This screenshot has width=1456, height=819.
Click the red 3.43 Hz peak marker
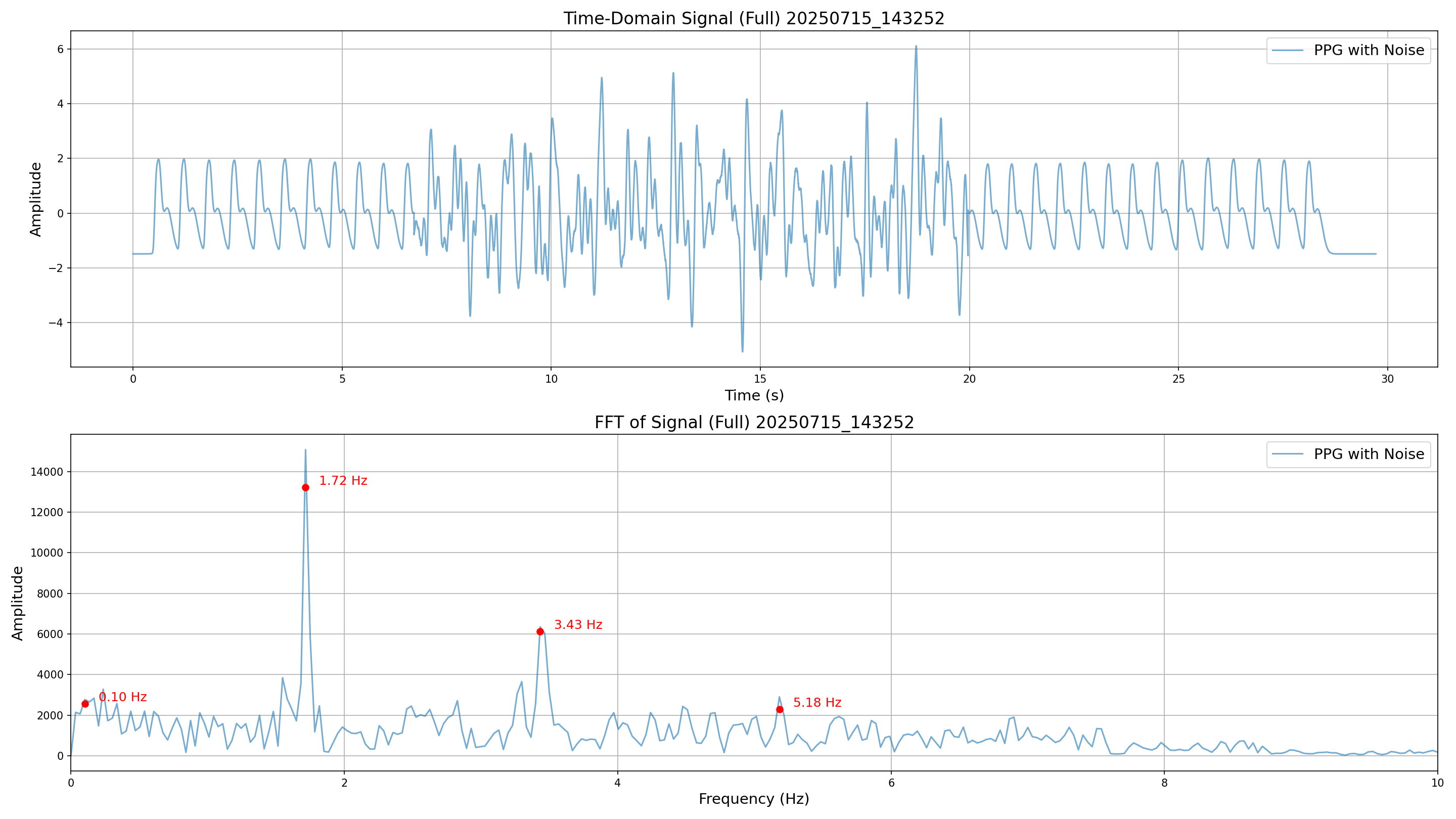coord(540,631)
